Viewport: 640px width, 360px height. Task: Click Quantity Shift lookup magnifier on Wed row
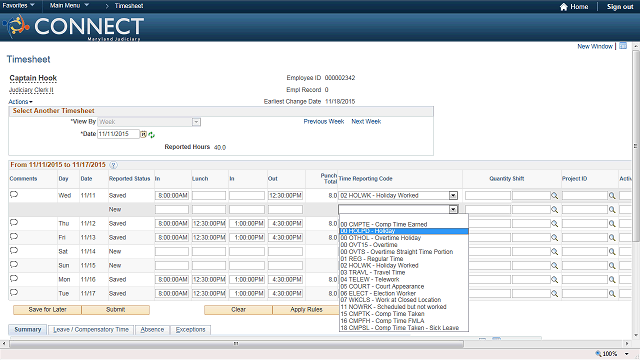(x=554, y=196)
